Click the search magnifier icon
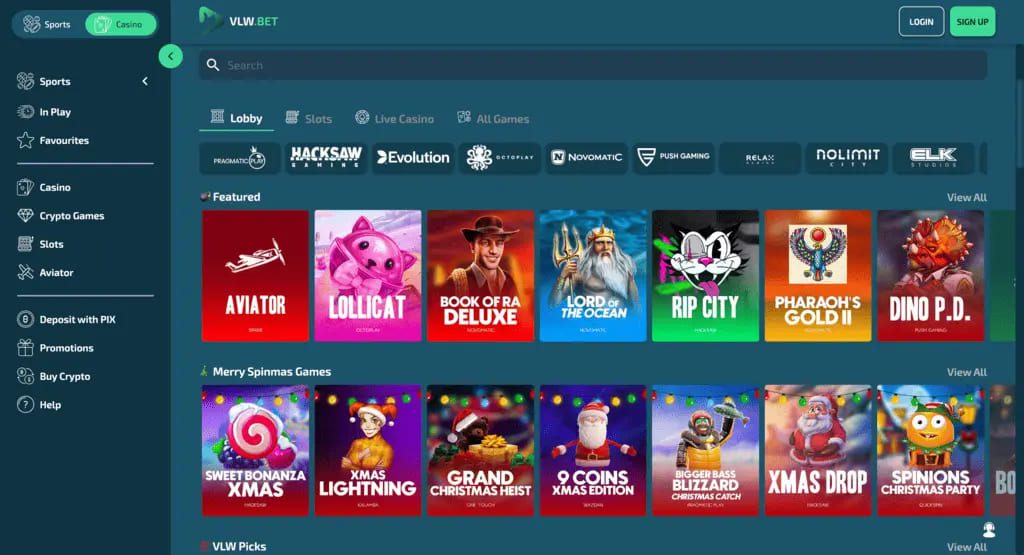1024x555 pixels. point(213,65)
